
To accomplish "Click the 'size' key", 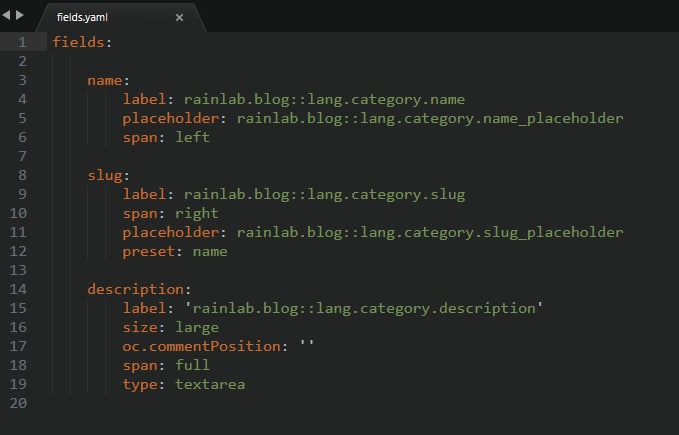I will (140, 327).
